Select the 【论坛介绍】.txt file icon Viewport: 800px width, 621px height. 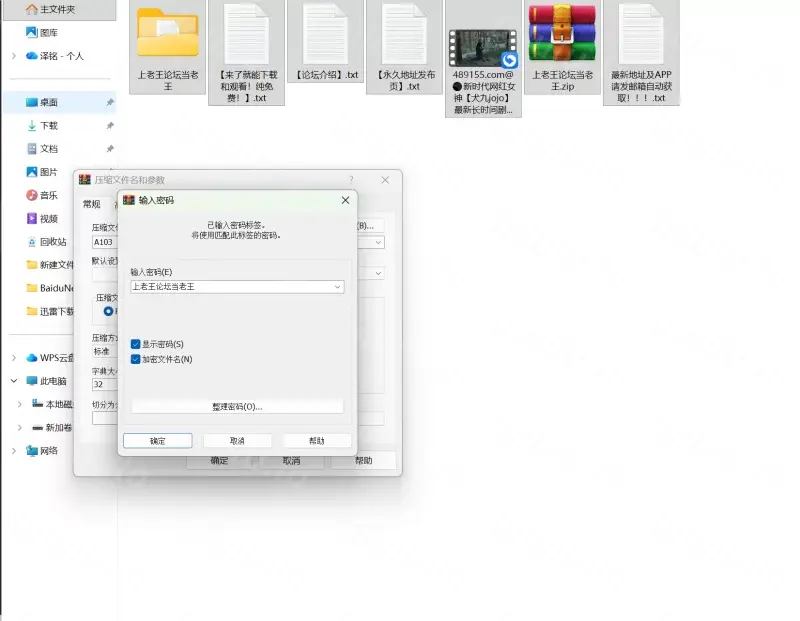pyautogui.click(x=326, y=33)
